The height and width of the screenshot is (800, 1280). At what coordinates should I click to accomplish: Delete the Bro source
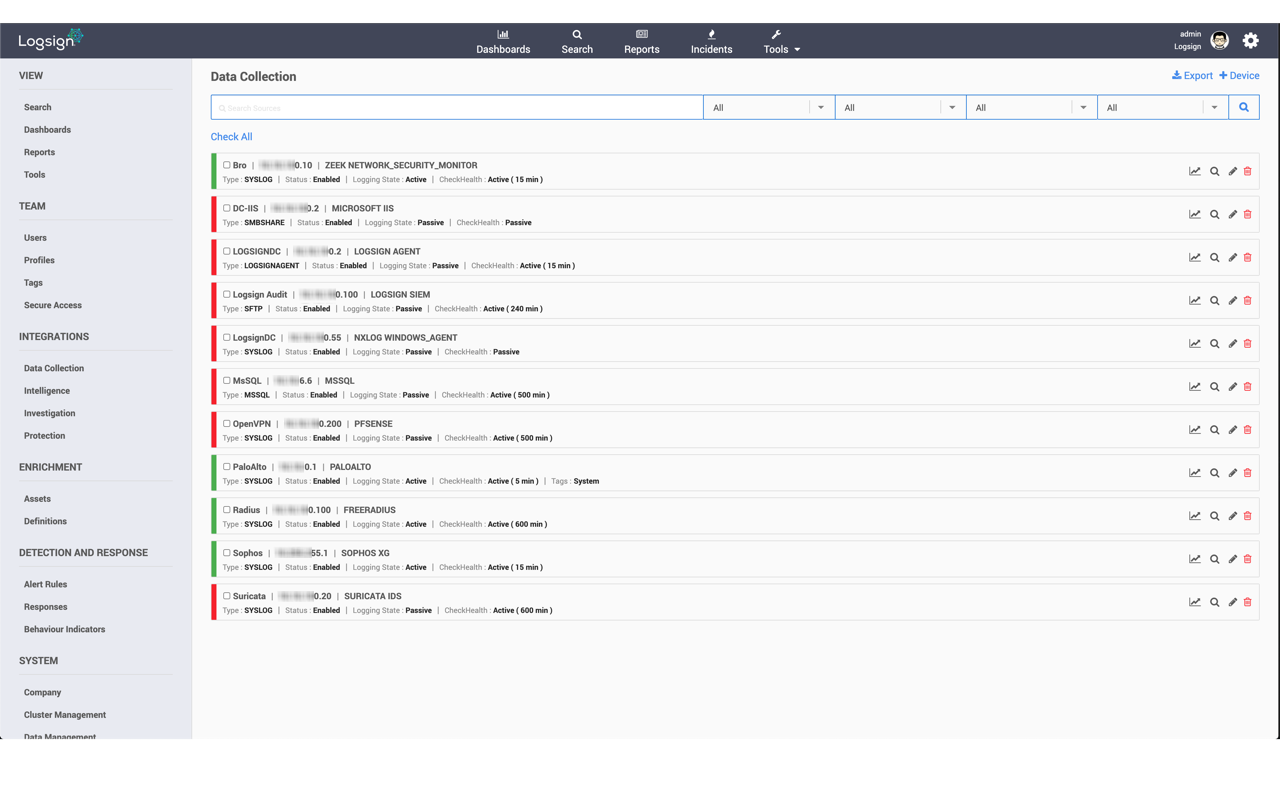pos(1248,171)
